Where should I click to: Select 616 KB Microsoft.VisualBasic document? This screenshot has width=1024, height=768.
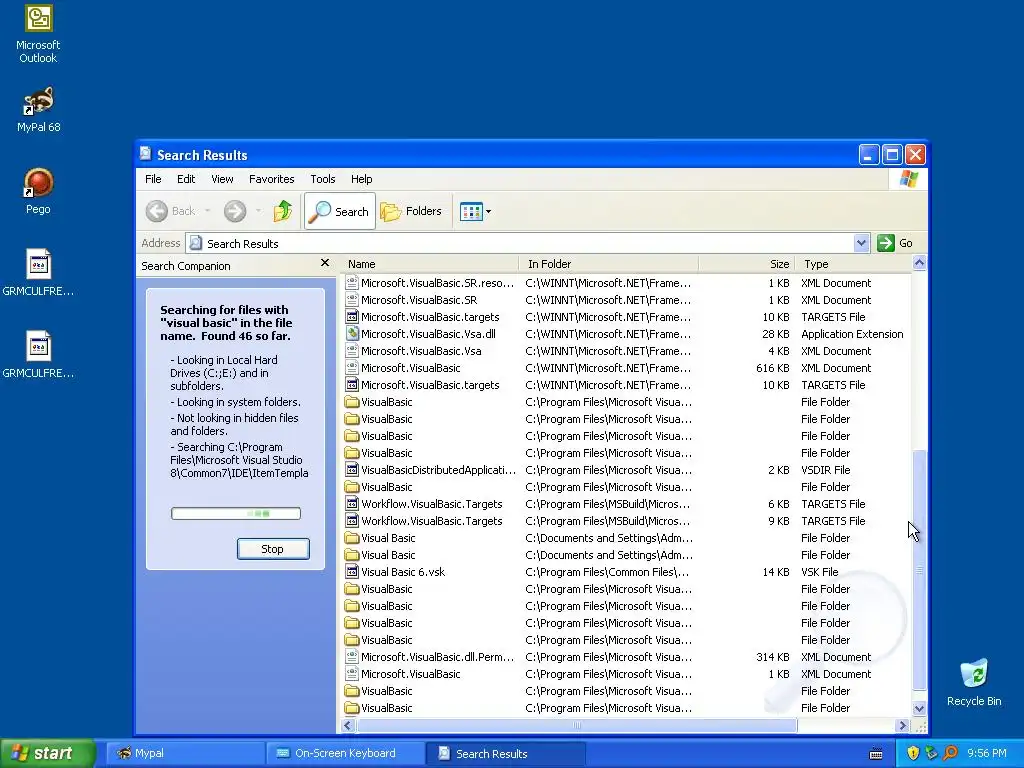point(411,368)
